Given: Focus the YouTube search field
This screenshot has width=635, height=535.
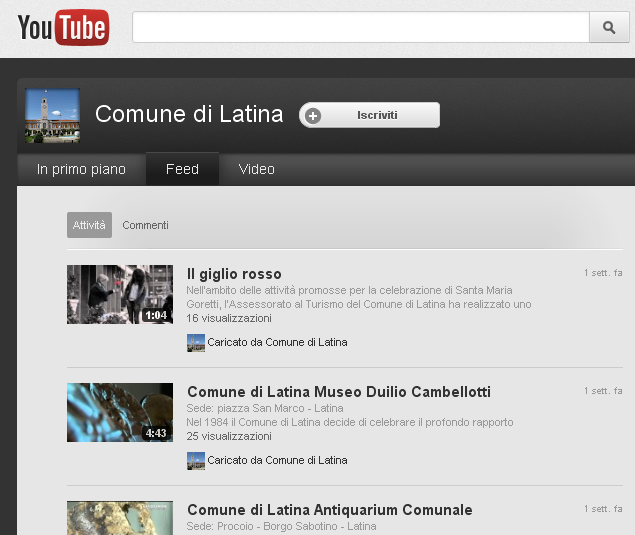Looking at the screenshot, I should pos(360,27).
